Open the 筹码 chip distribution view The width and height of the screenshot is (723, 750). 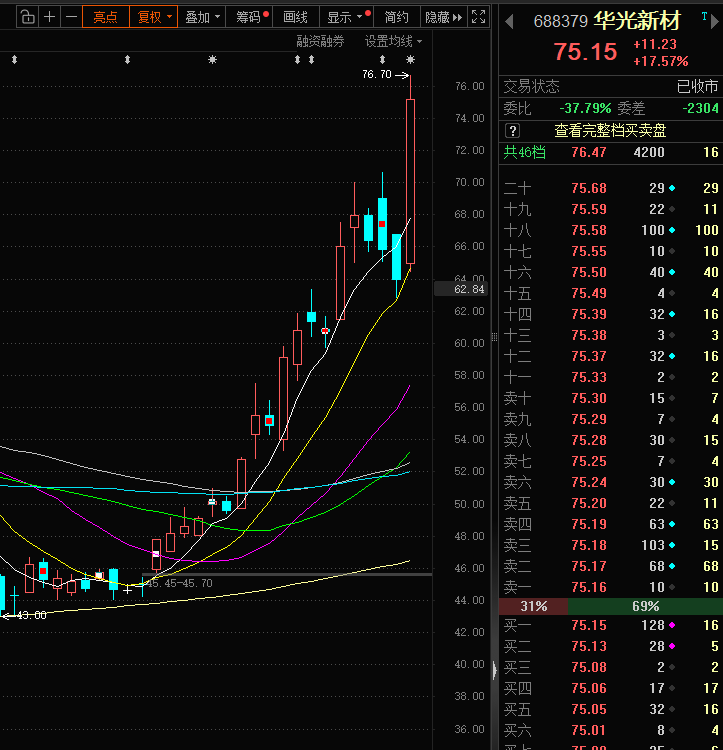tap(251, 17)
